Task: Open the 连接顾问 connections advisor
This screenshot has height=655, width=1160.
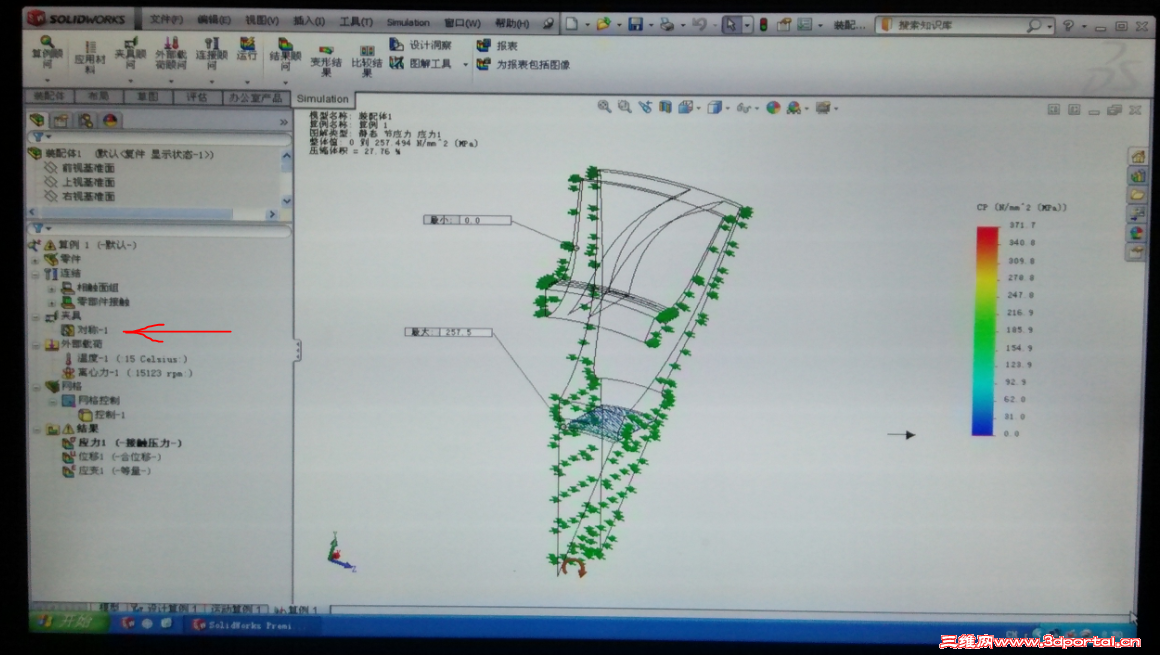Action: 212,53
